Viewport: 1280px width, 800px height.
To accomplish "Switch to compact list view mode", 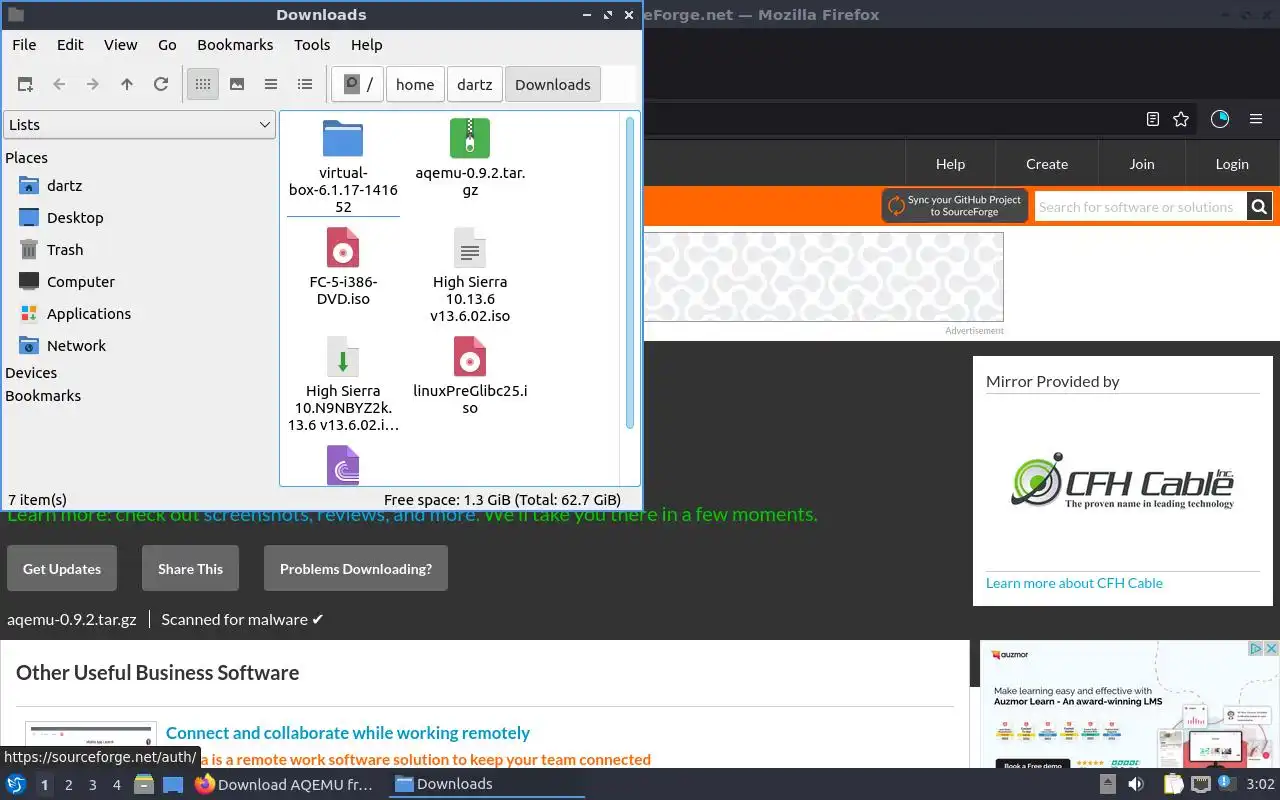I will point(271,85).
